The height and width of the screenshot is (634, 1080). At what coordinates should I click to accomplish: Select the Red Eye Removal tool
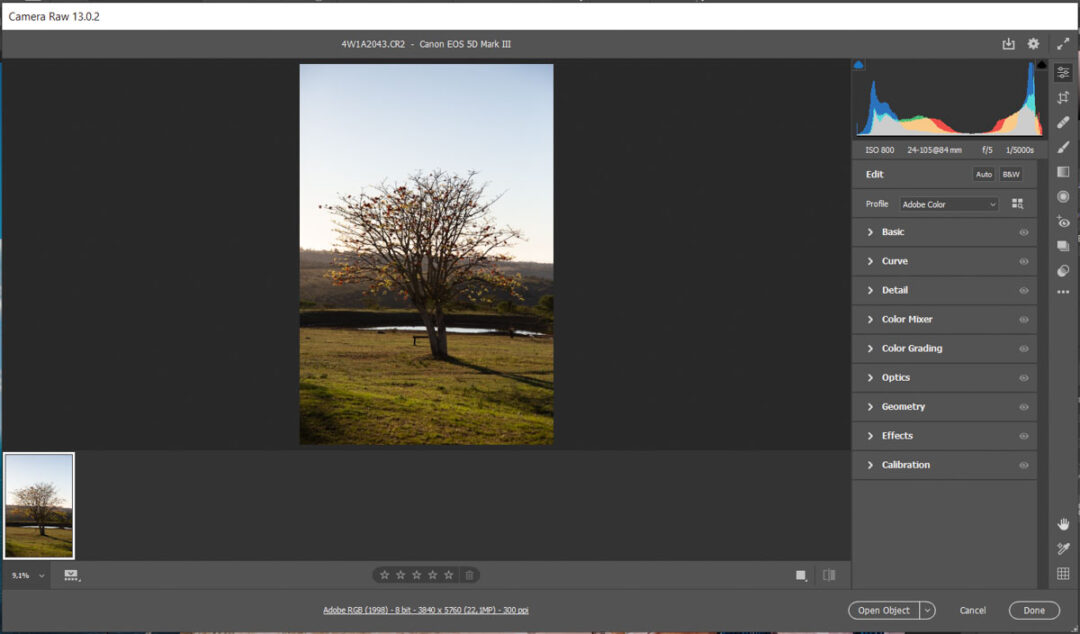pos(1063,222)
